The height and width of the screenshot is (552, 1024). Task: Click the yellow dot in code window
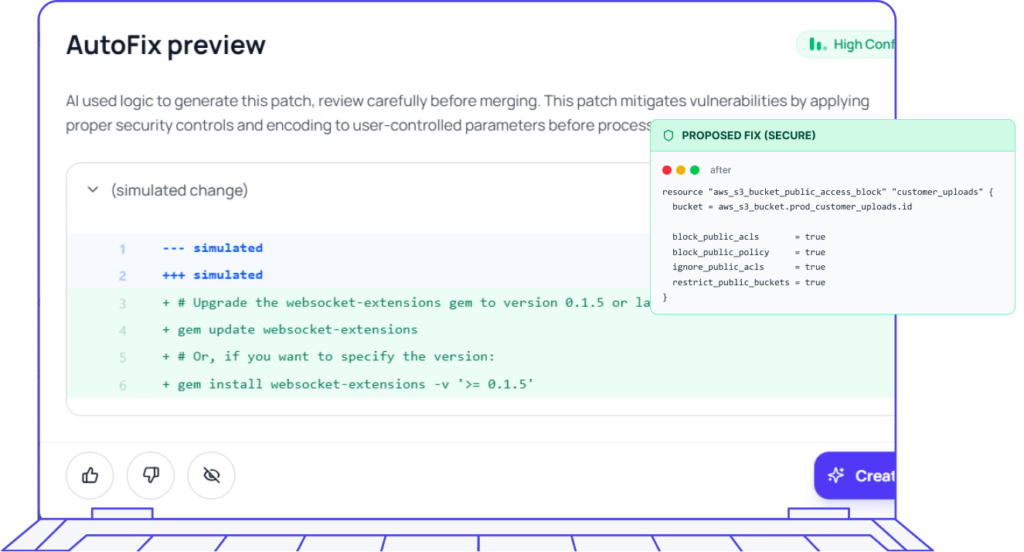pos(681,170)
